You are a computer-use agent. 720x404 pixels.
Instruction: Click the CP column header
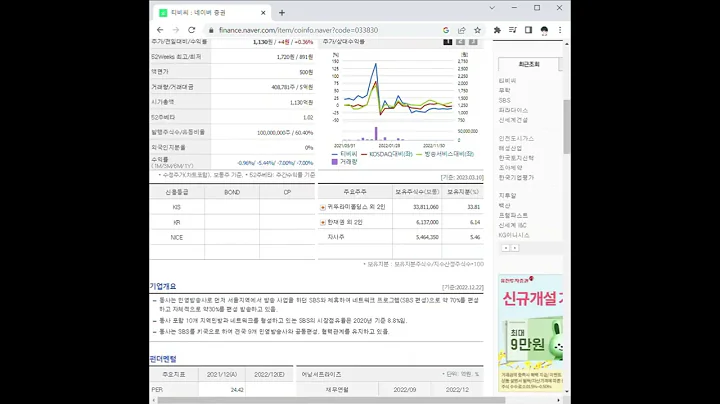click(x=287, y=192)
